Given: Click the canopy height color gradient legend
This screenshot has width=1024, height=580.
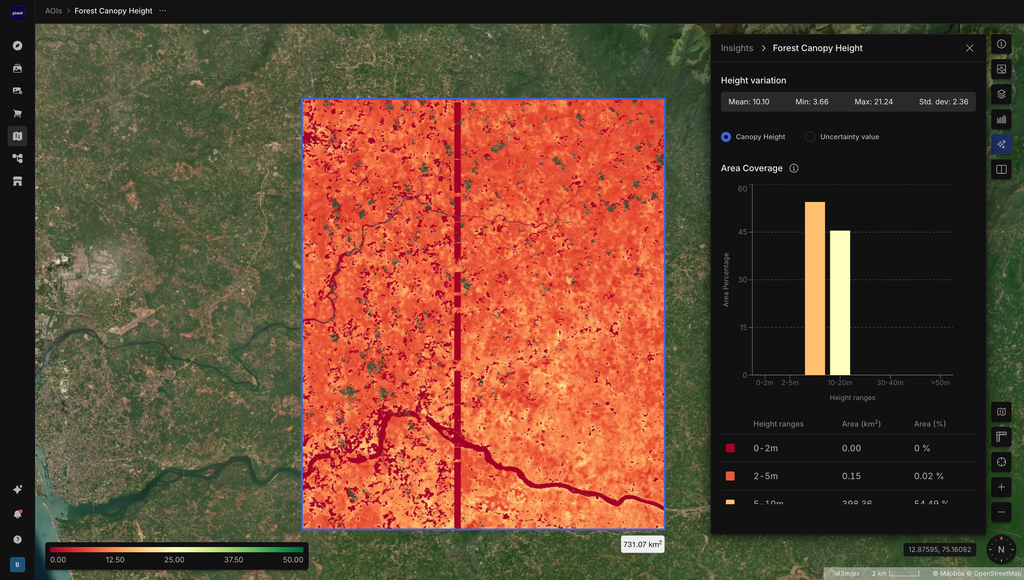Looking at the screenshot, I should pyautogui.click(x=176, y=549).
